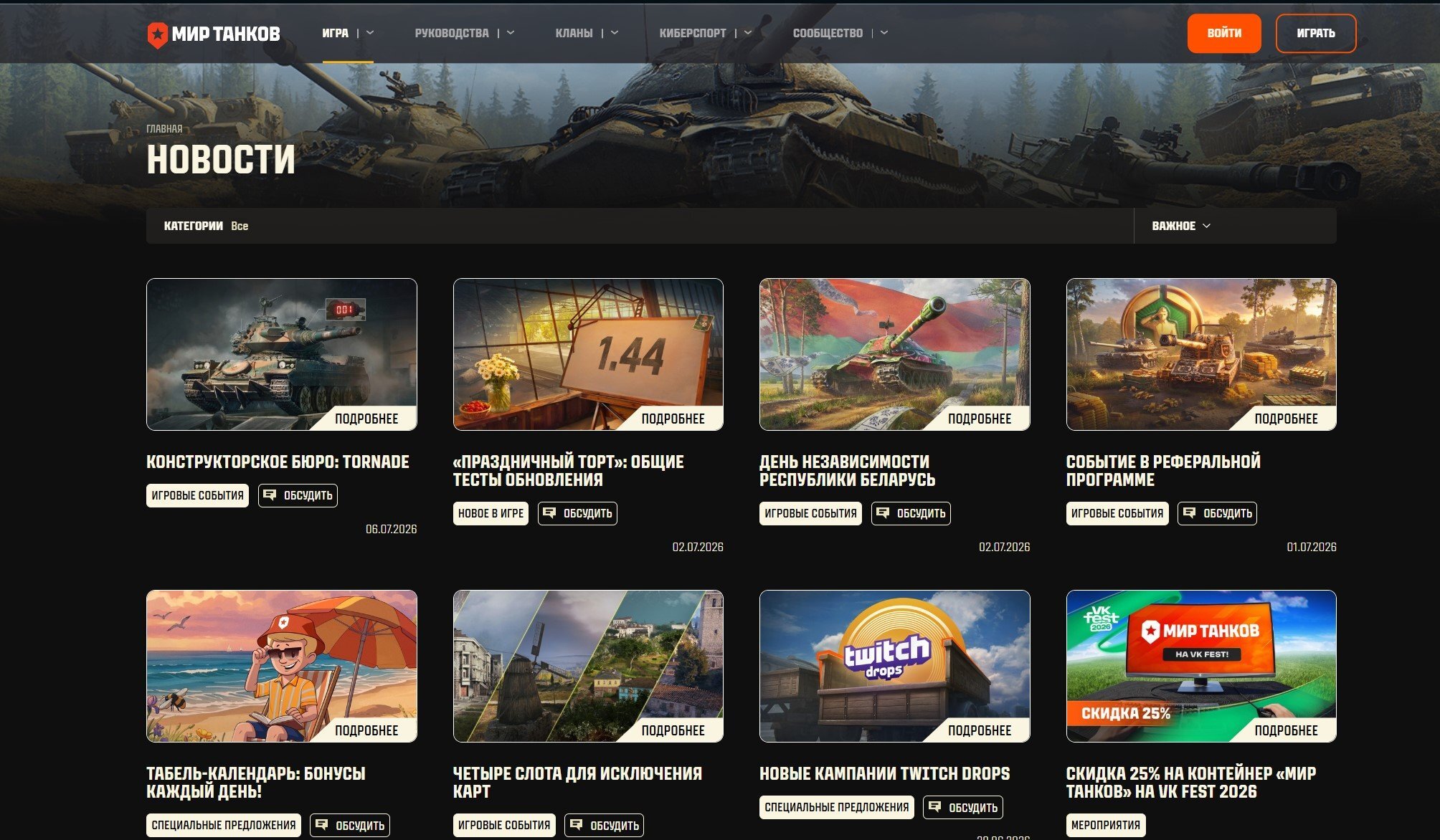Viewport: 1440px width, 840px height.
Task: Click the orange Войти button
Action: coord(1224,33)
